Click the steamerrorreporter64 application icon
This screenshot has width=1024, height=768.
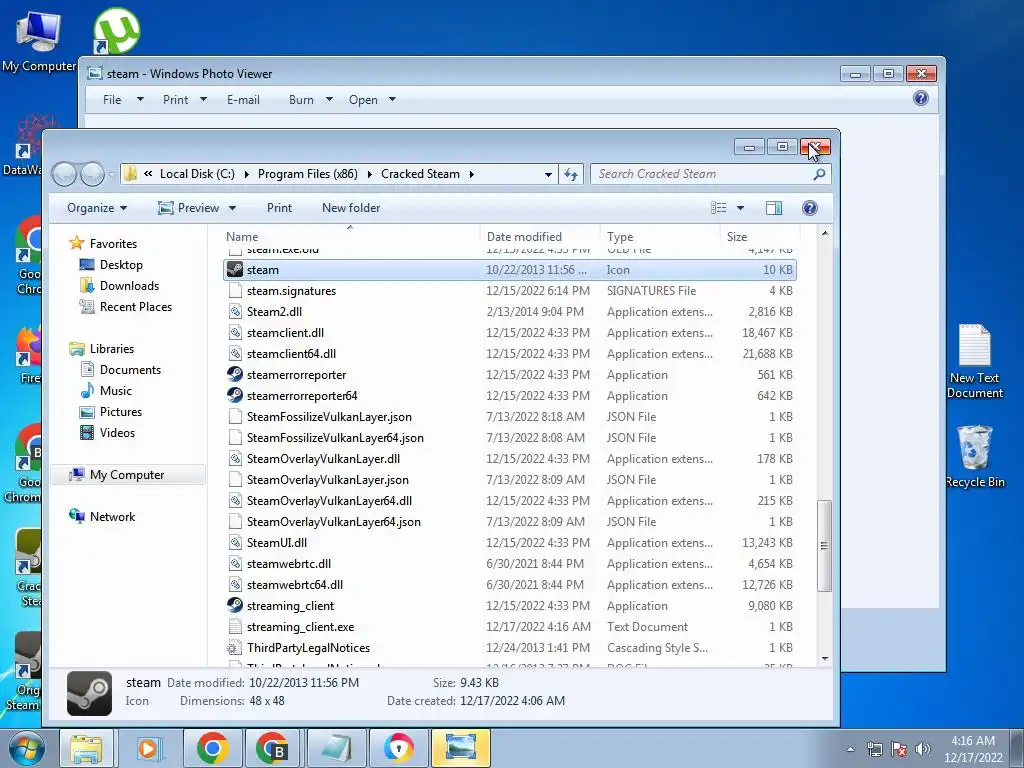tap(234, 396)
